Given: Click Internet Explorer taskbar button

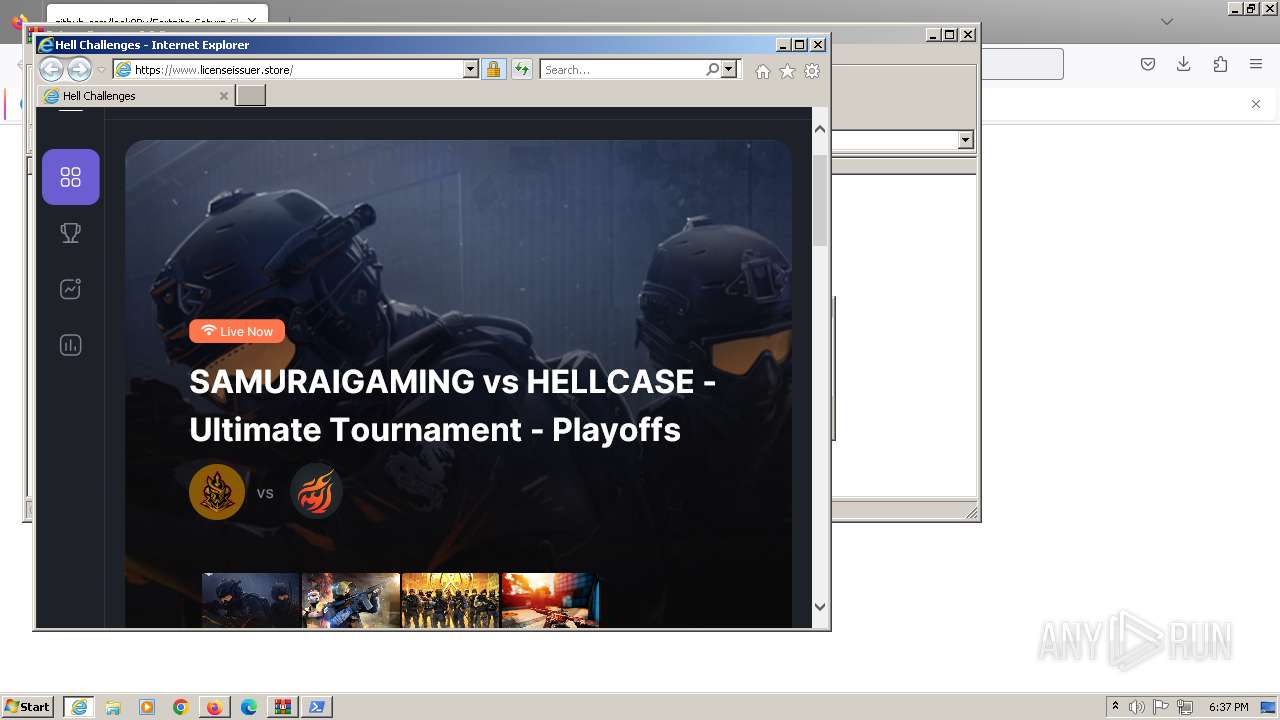Looking at the screenshot, I should [79, 707].
